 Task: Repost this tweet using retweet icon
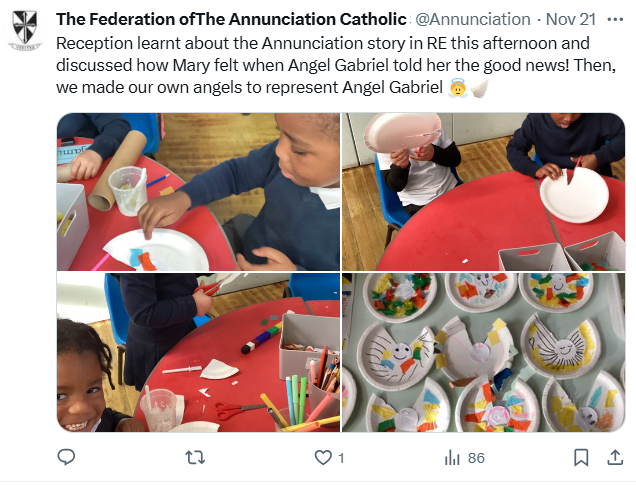tap(195, 458)
